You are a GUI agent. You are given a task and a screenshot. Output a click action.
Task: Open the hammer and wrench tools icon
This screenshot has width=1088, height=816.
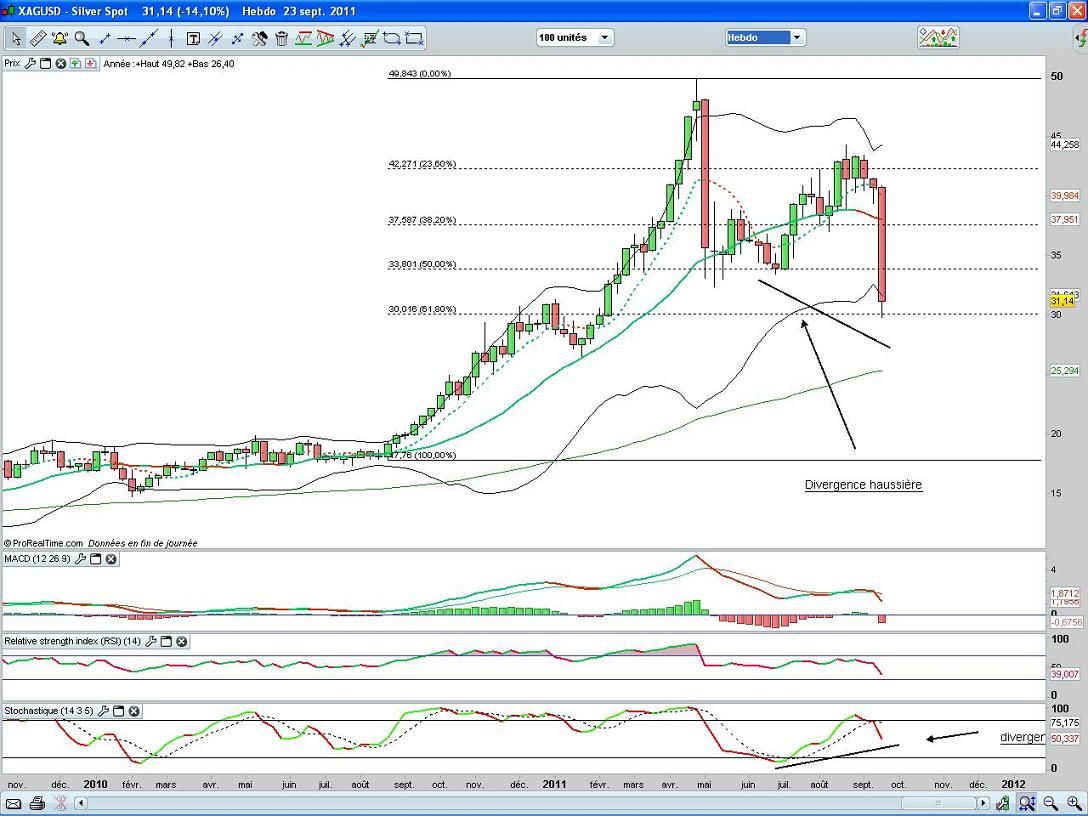[x=260, y=39]
